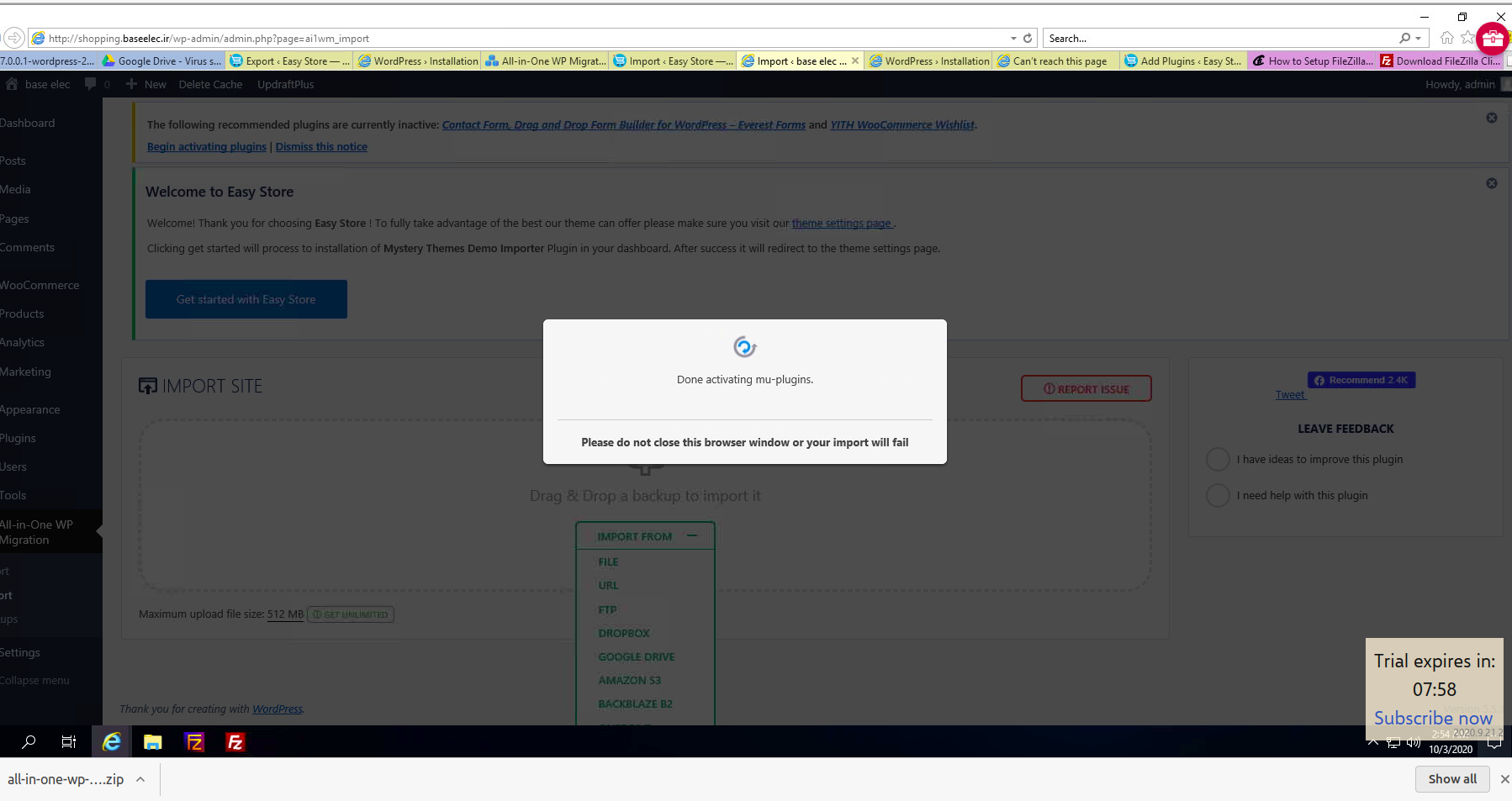Click the Favorites star icon

point(1467,38)
